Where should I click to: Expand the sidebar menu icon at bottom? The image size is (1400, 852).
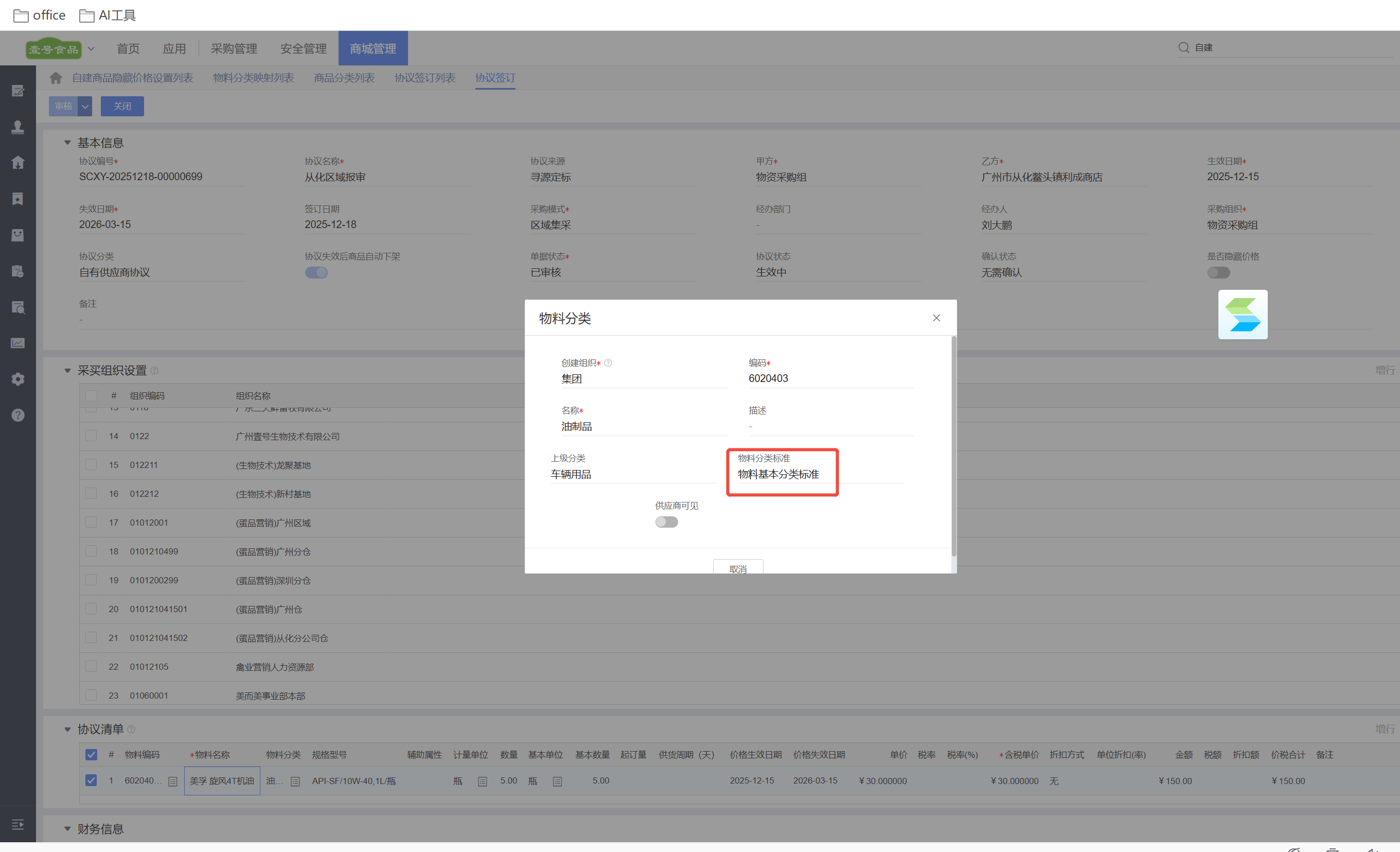click(17, 824)
